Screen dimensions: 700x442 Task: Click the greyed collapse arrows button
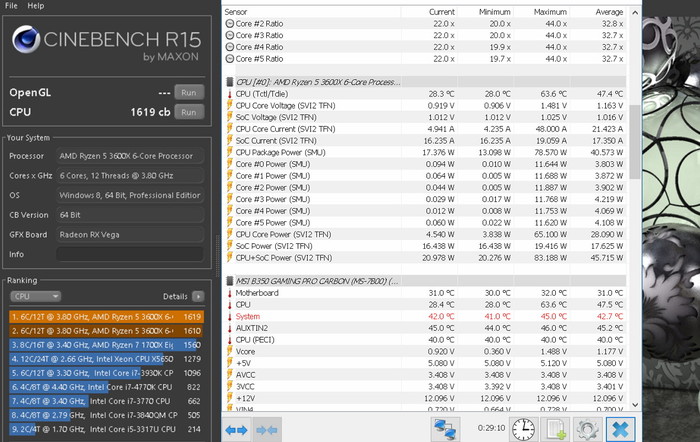tap(267, 430)
